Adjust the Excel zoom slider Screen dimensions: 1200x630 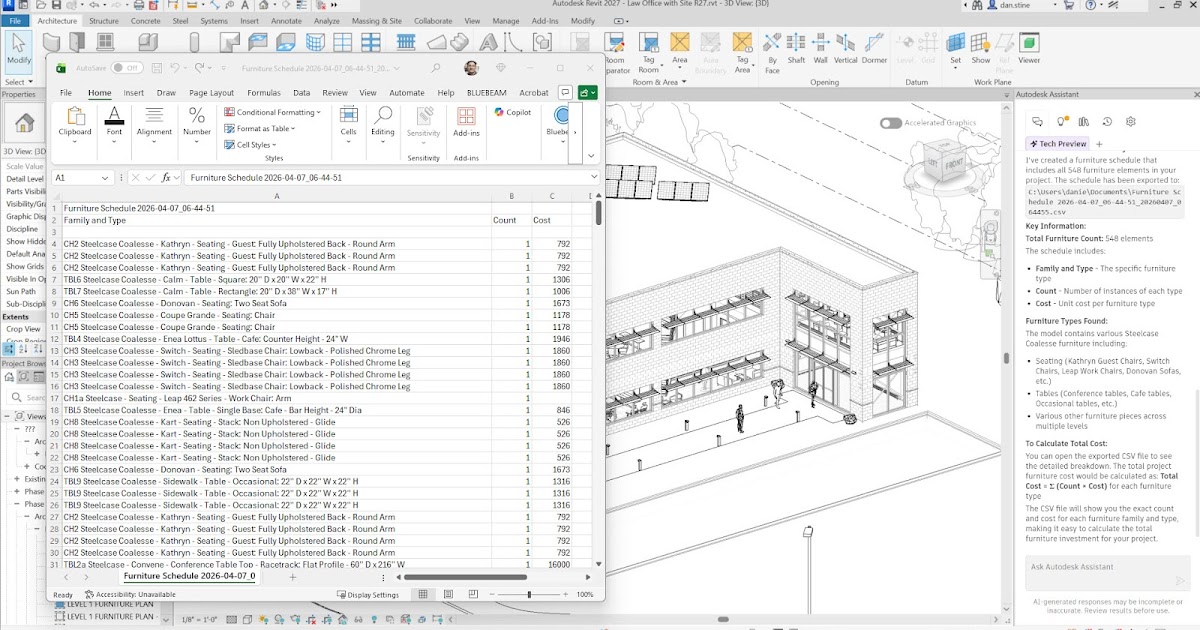(529, 594)
